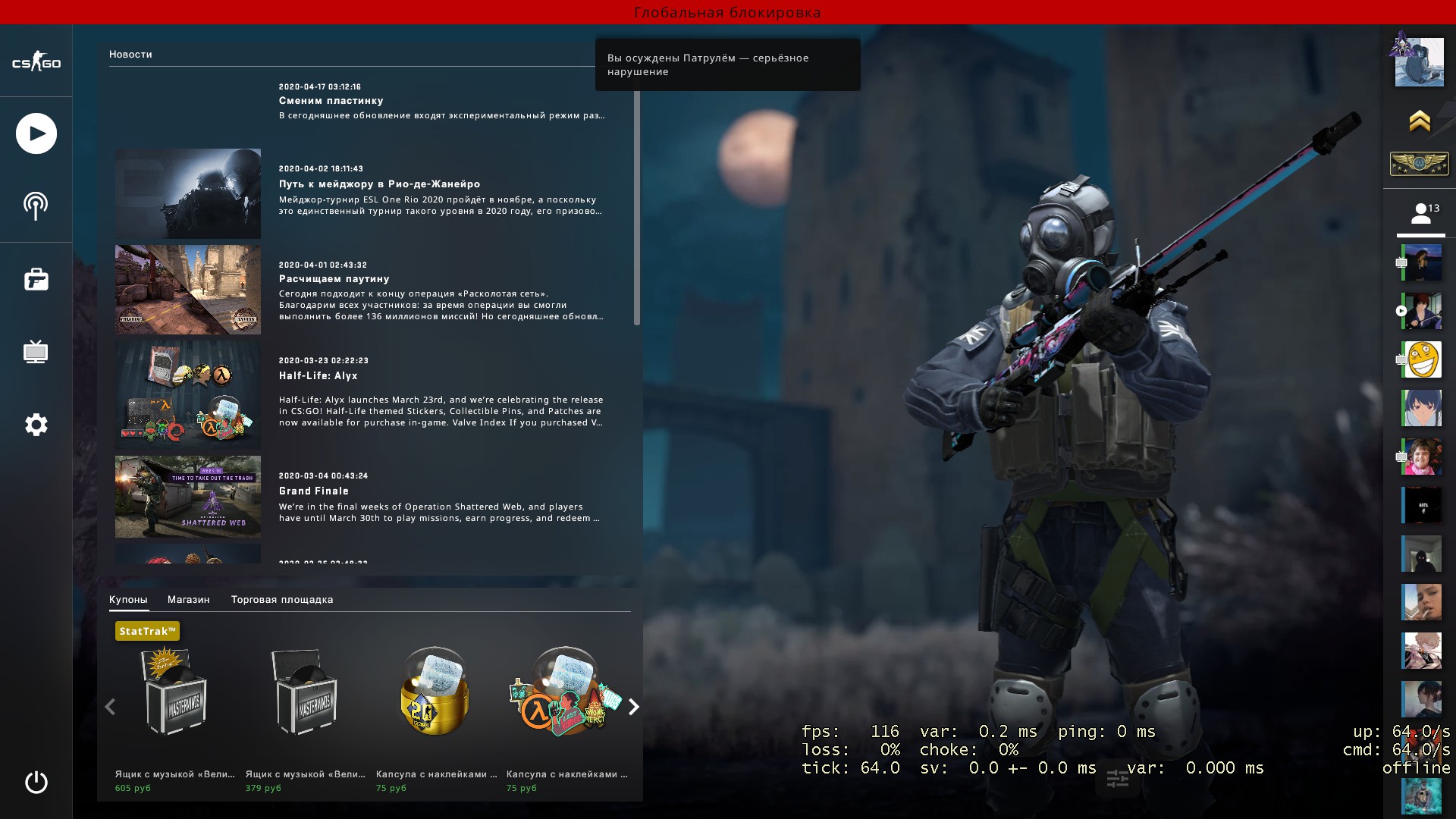The height and width of the screenshot is (819, 1456).
Task: Open the friends list icon showing 13
Action: (1420, 214)
